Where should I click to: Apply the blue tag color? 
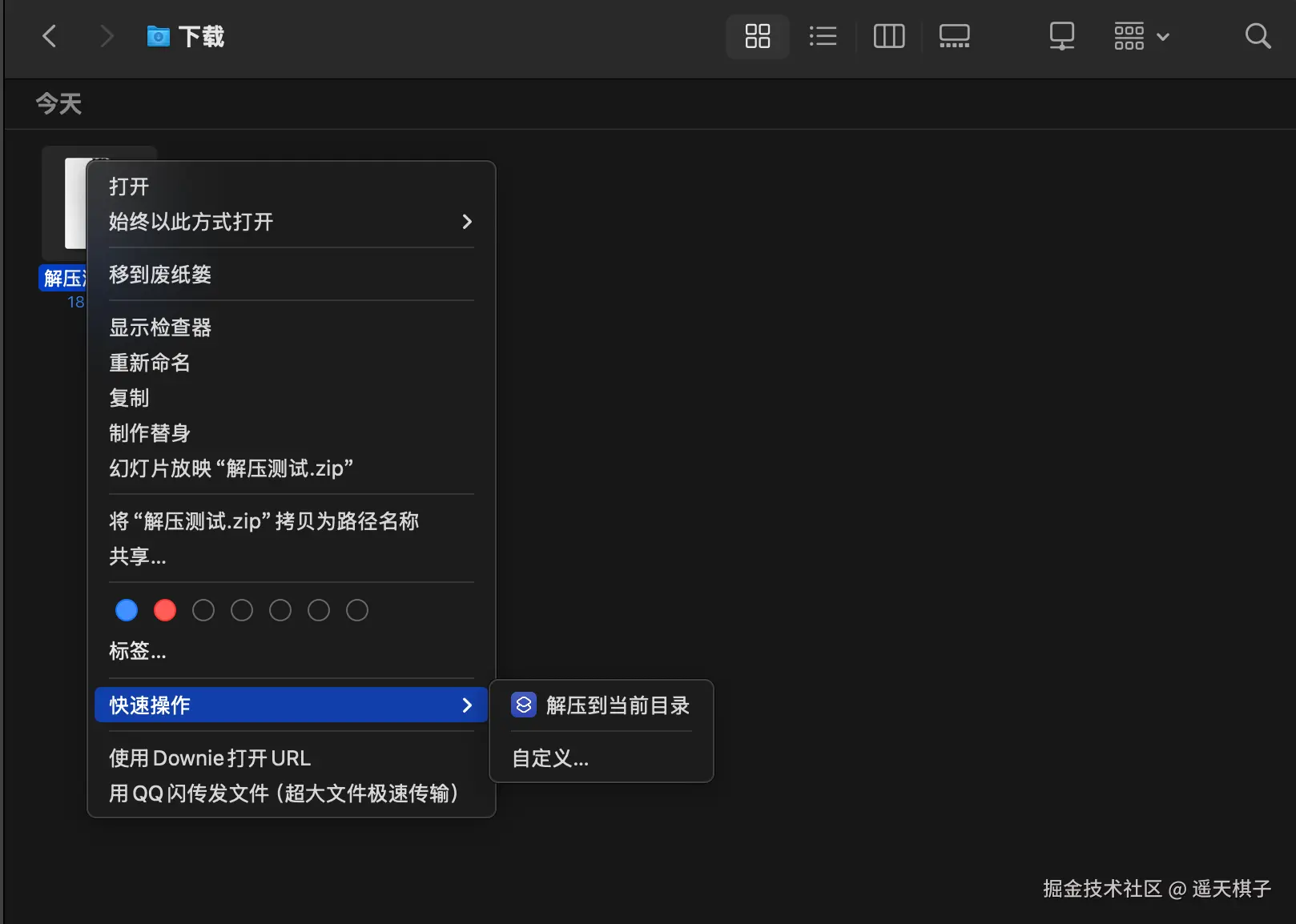[x=127, y=610]
